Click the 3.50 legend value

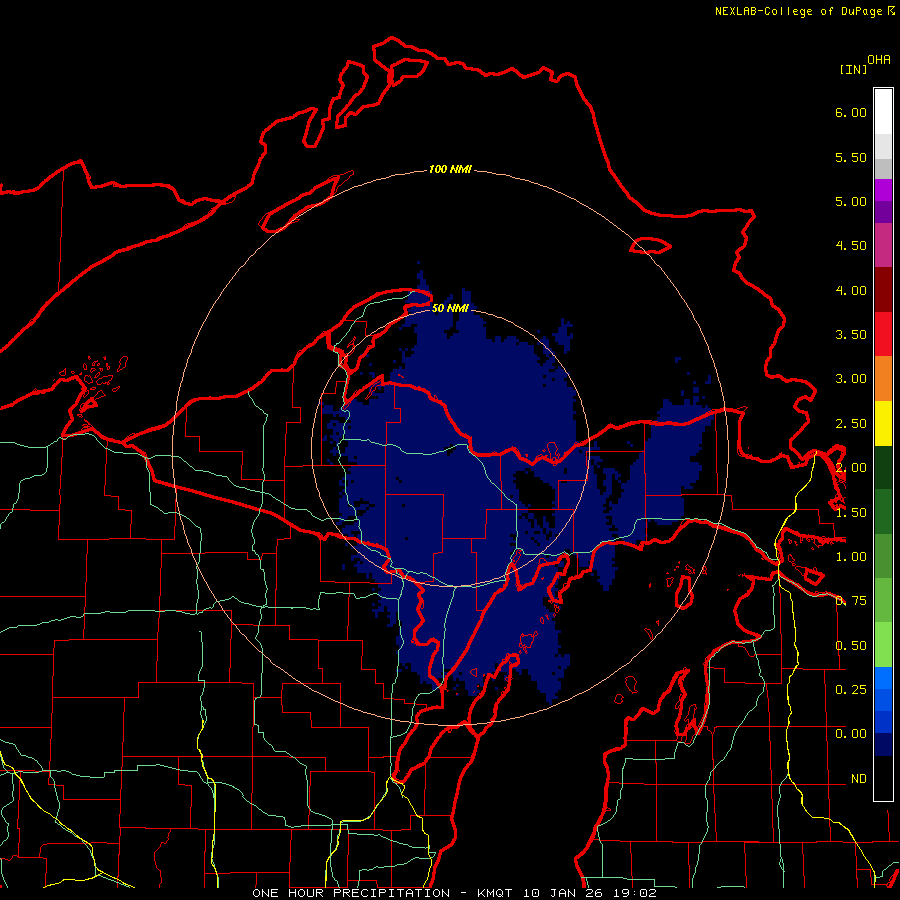(851, 335)
